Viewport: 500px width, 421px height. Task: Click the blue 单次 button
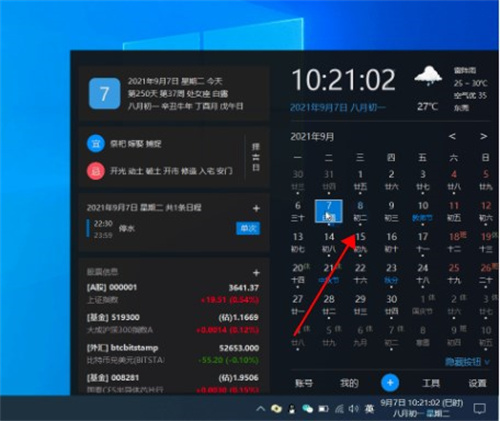(x=248, y=228)
